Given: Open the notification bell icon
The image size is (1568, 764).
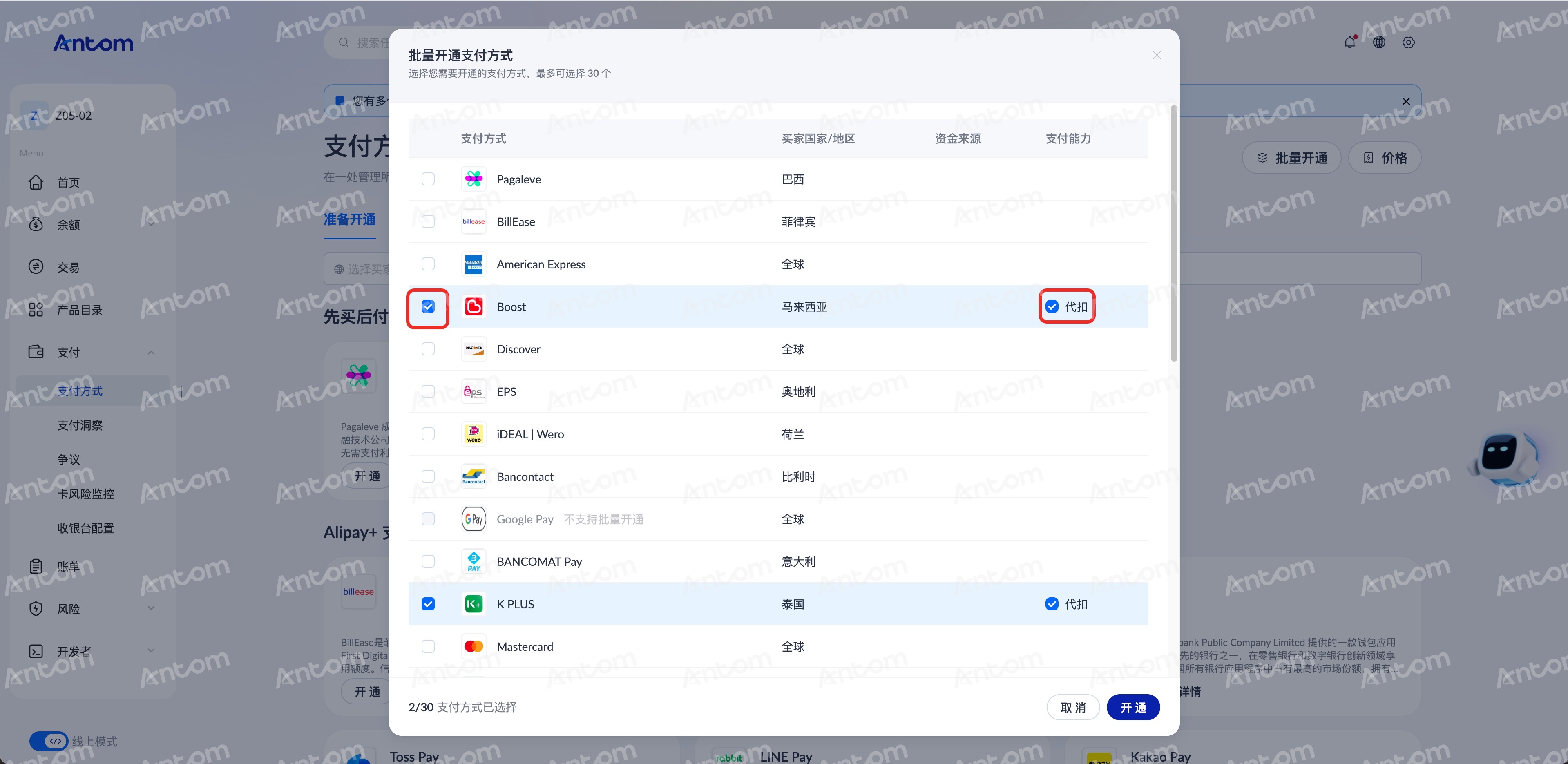Looking at the screenshot, I should pyautogui.click(x=1349, y=42).
